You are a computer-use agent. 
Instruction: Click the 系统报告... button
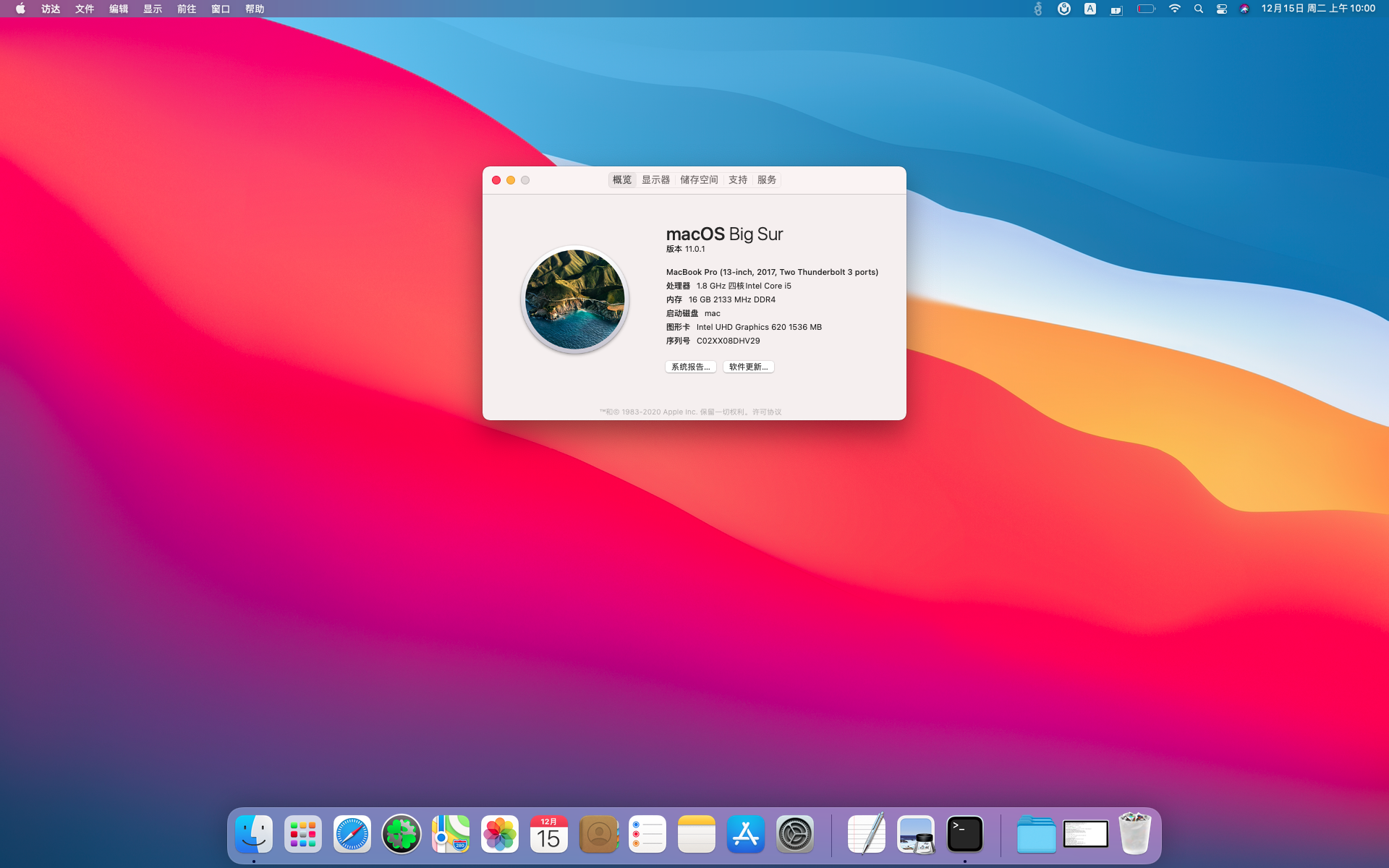(x=691, y=367)
